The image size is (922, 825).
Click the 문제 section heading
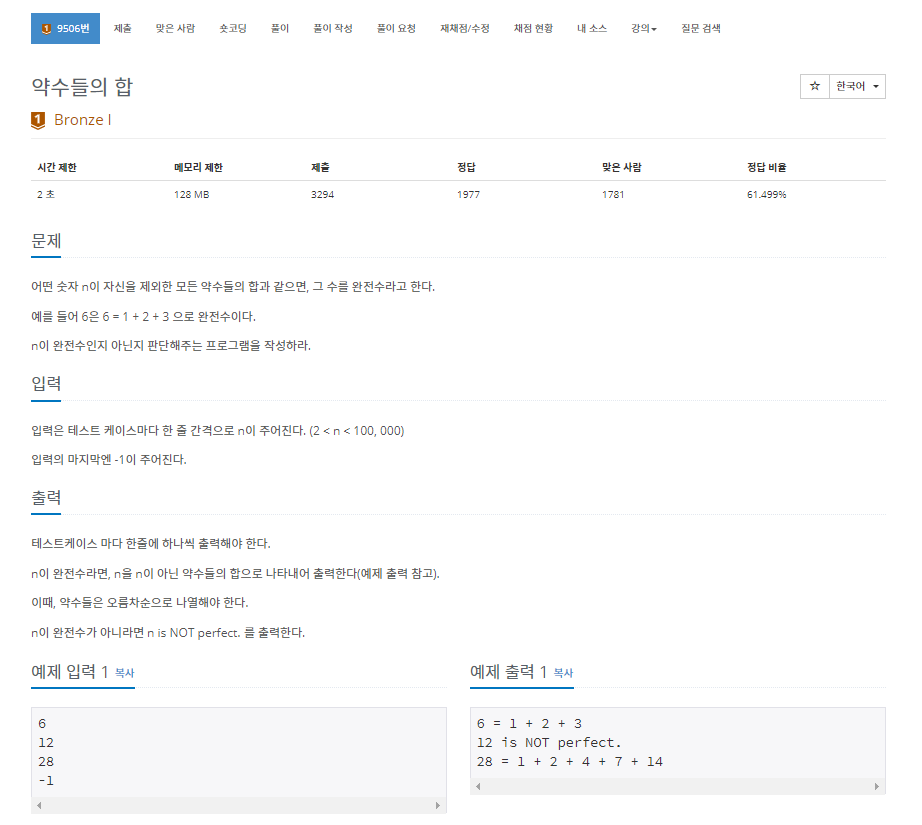[46, 241]
